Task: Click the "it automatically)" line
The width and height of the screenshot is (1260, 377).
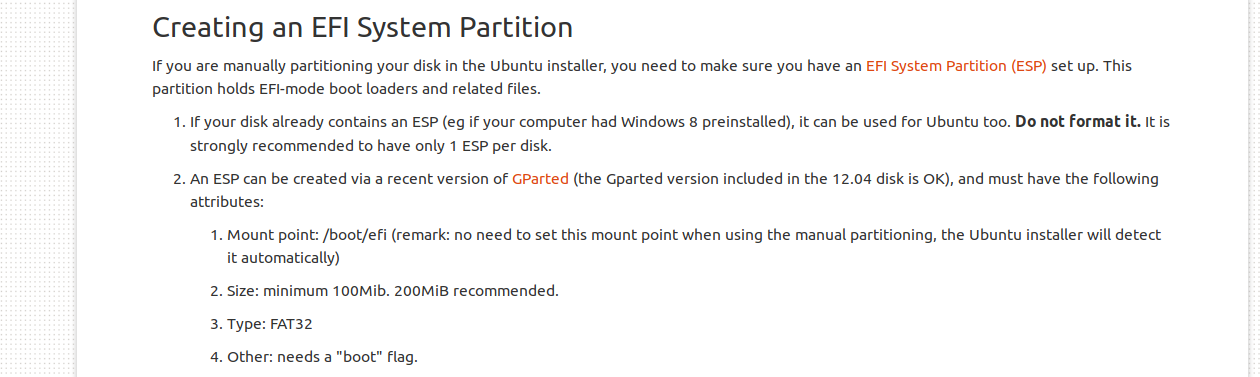Action: tap(284, 258)
